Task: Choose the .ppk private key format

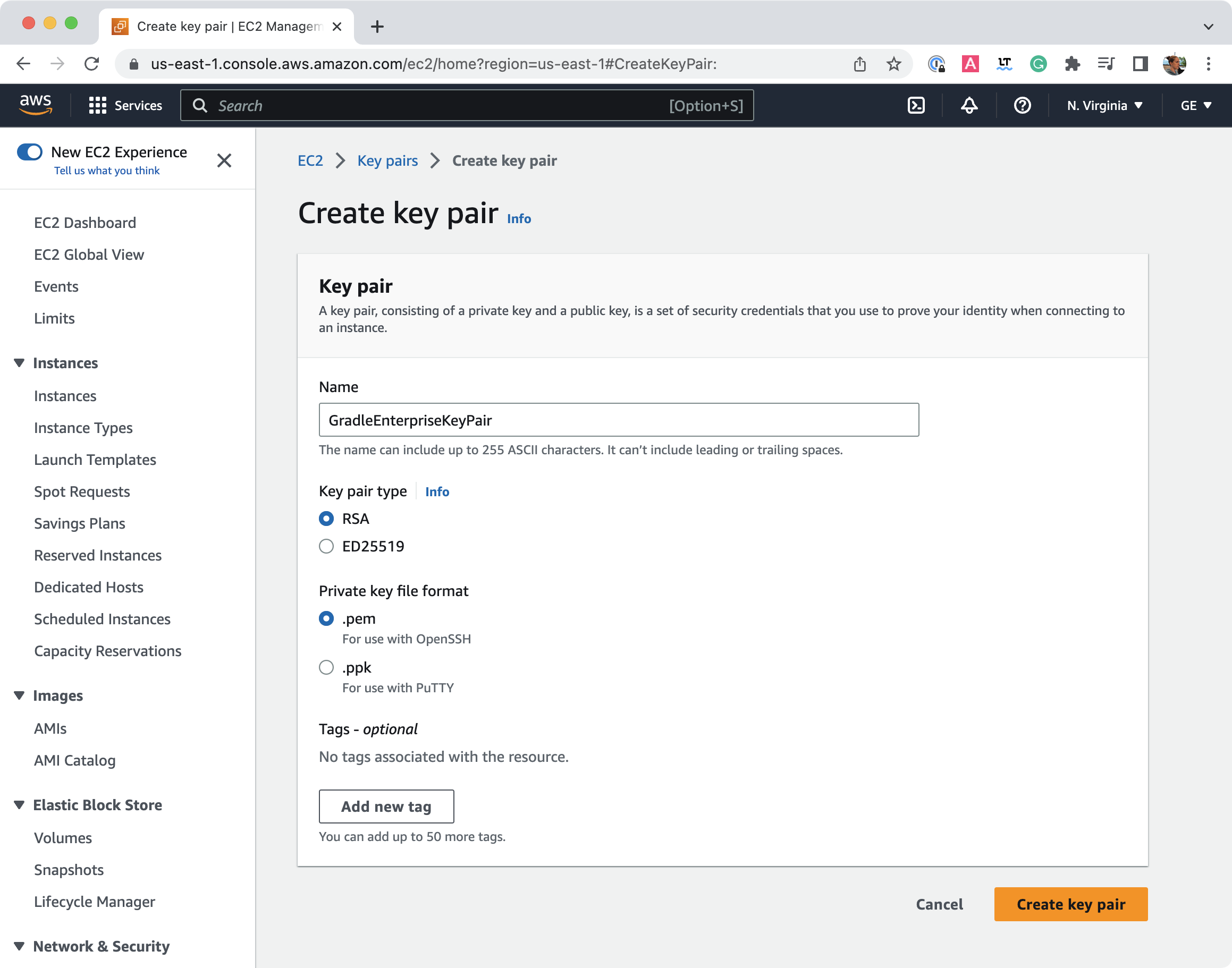Action: click(326, 667)
